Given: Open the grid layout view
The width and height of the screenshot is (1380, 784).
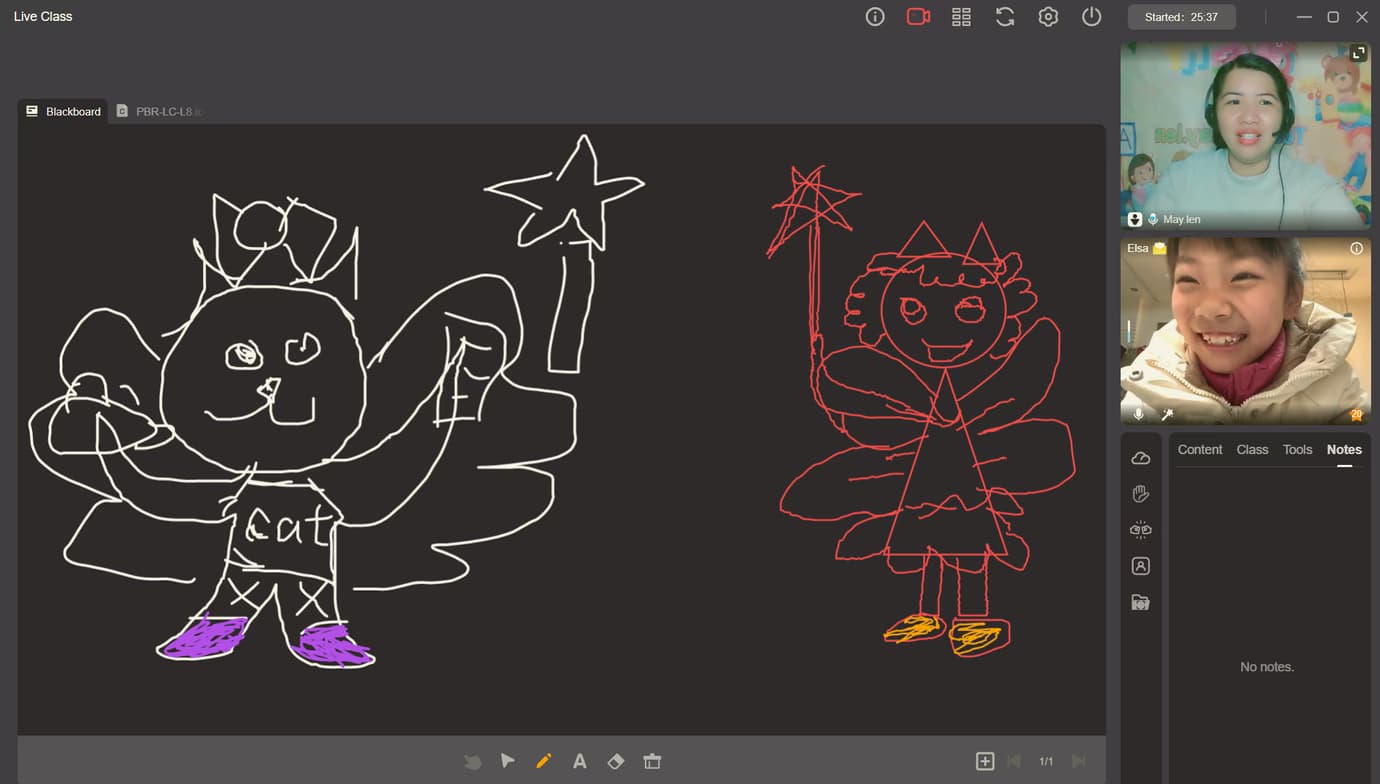Looking at the screenshot, I should tap(961, 17).
